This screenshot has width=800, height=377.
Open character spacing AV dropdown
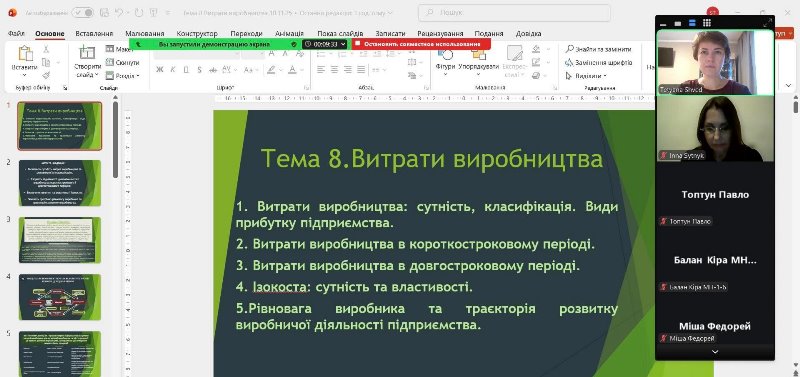coord(230,69)
